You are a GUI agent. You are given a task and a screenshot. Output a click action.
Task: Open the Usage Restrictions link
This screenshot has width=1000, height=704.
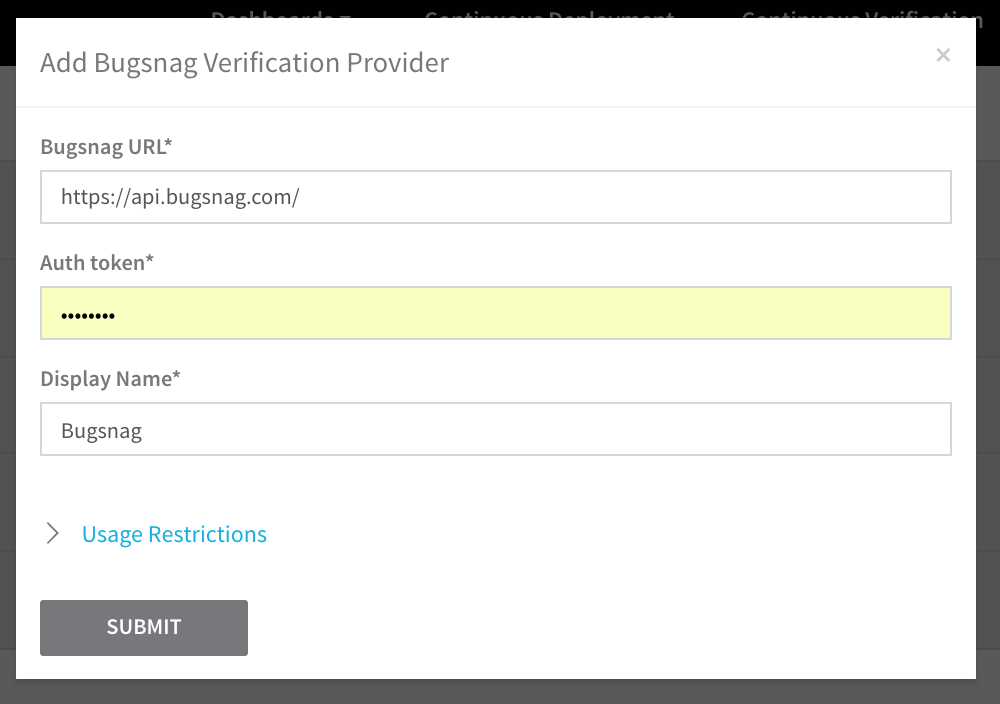point(174,534)
